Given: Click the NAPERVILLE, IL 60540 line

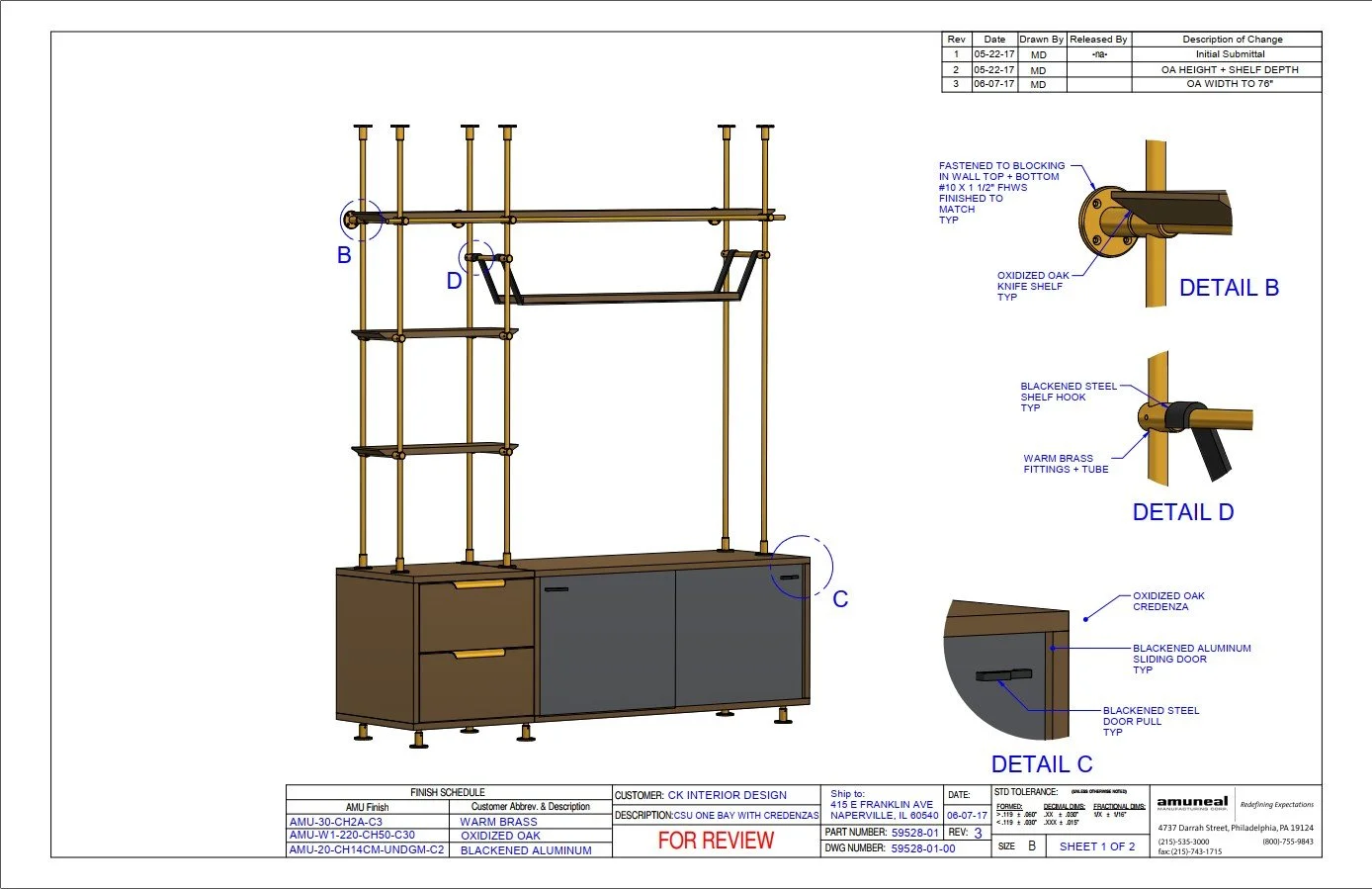Looking at the screenshot, I should (885, 816).
